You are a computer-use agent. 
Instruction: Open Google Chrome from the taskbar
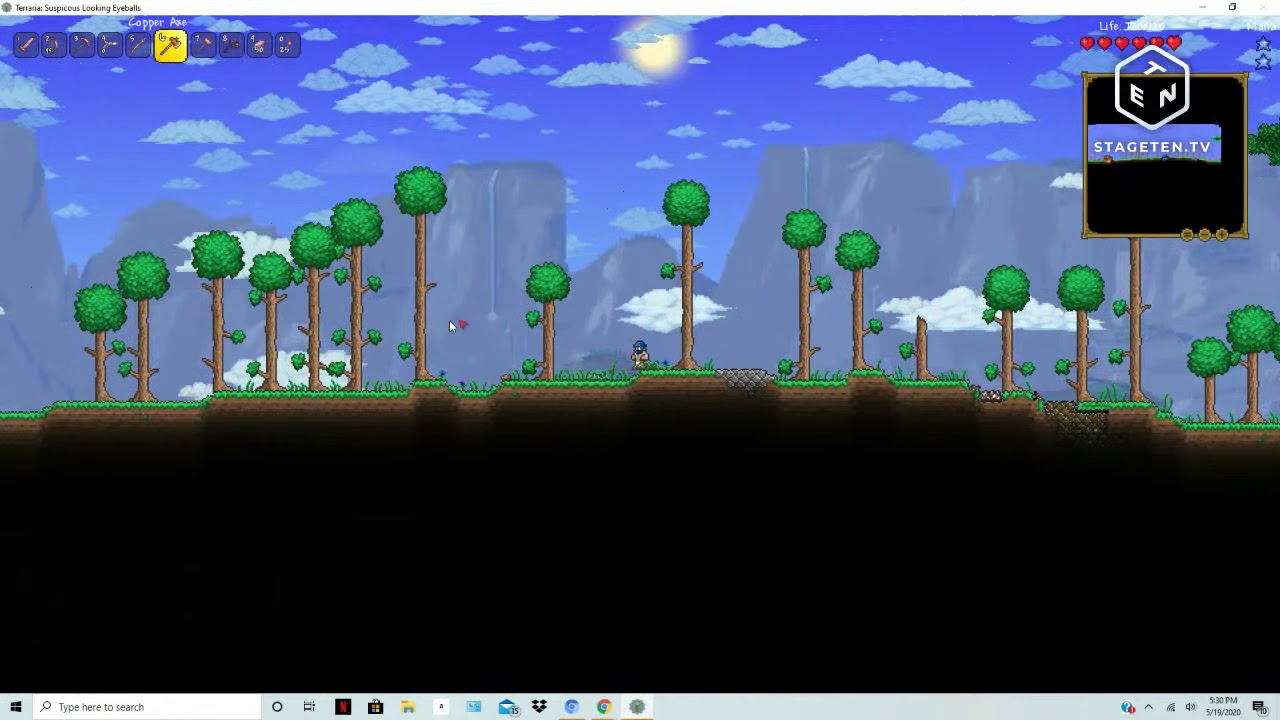pos(604,707)
